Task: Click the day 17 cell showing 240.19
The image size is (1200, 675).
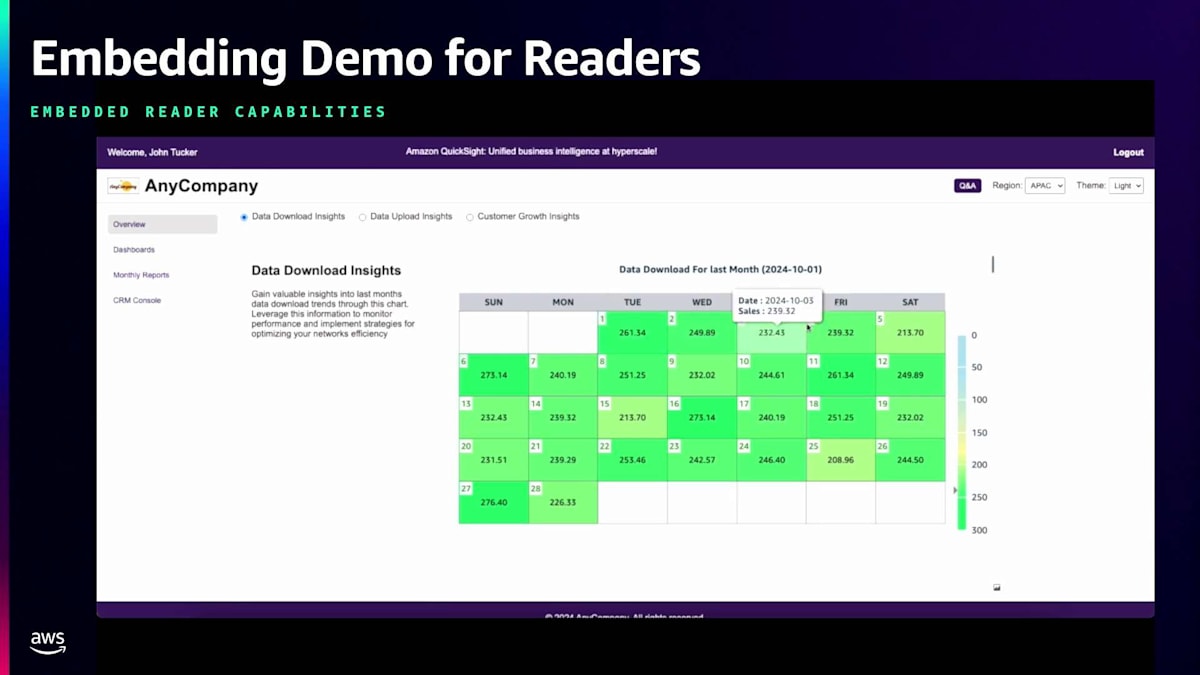Action: click(771, 417)
